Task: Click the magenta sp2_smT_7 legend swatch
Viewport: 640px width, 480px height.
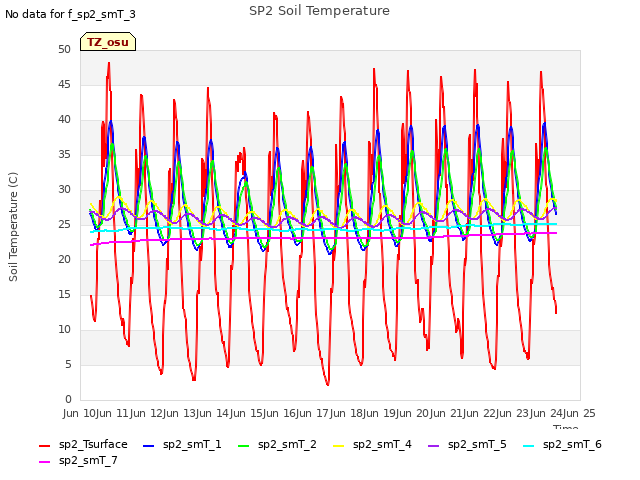Action: point(44,462)
